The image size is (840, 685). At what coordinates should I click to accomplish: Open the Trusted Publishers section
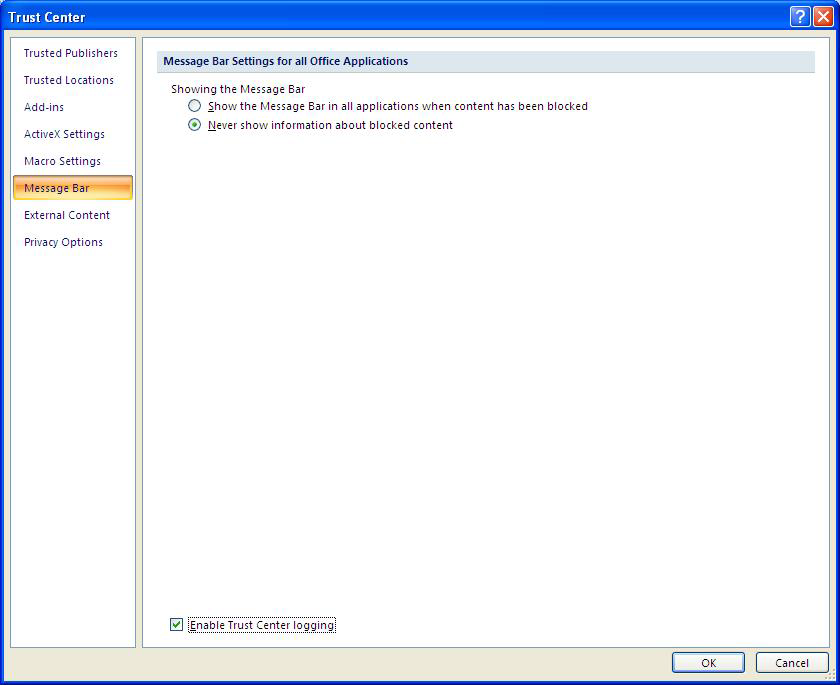pos(71,53)
